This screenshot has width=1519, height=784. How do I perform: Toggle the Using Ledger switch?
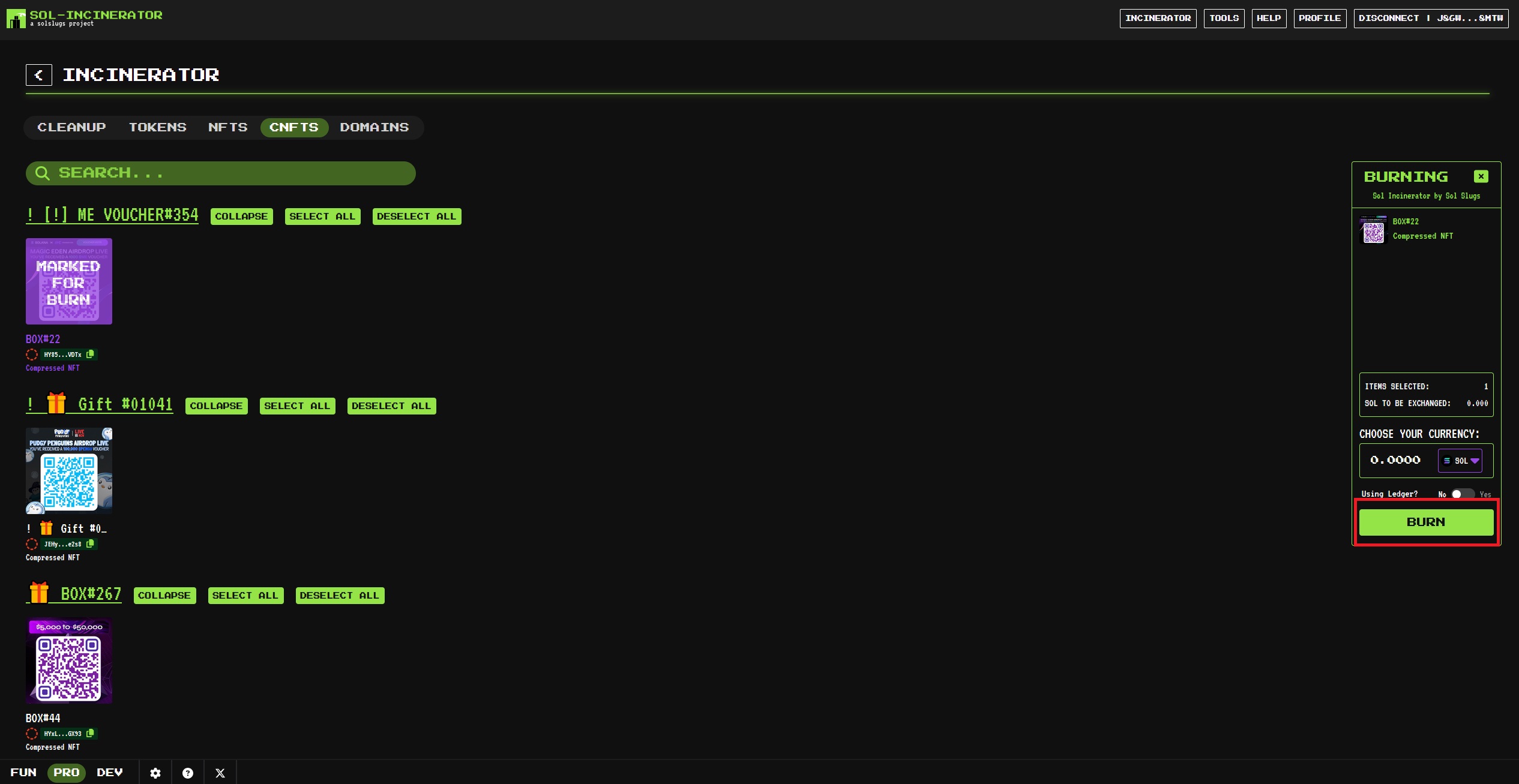coord(1462,494)
